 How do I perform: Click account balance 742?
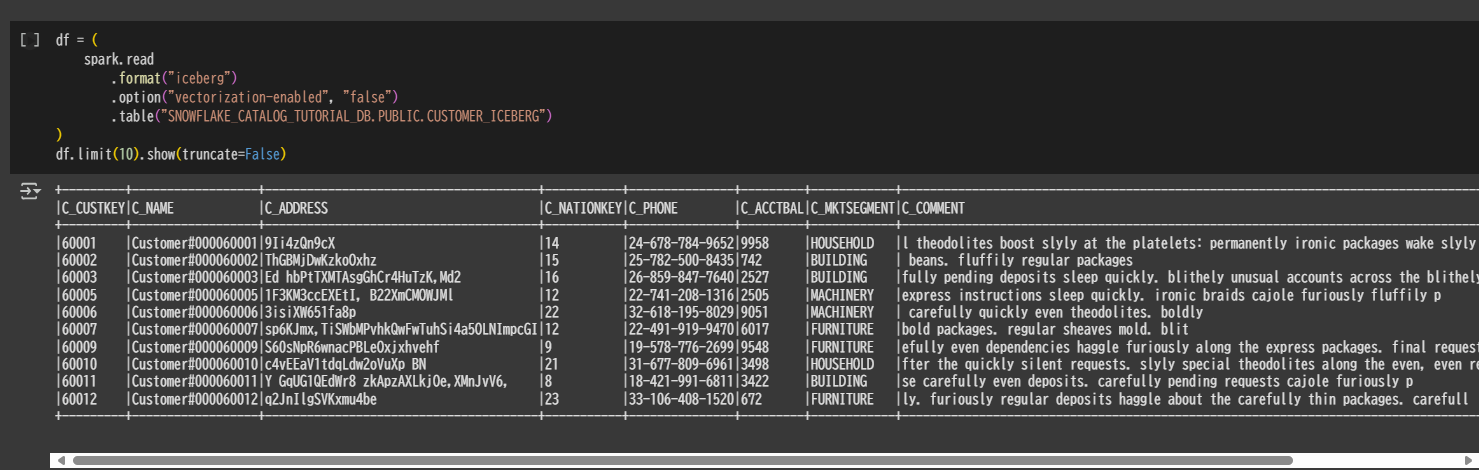tap(751, 260)
